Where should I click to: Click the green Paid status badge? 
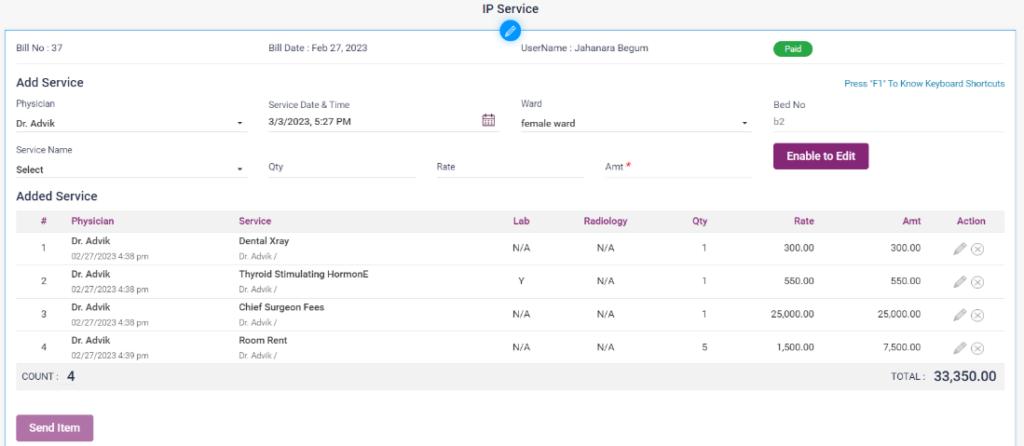coord(792,48)
